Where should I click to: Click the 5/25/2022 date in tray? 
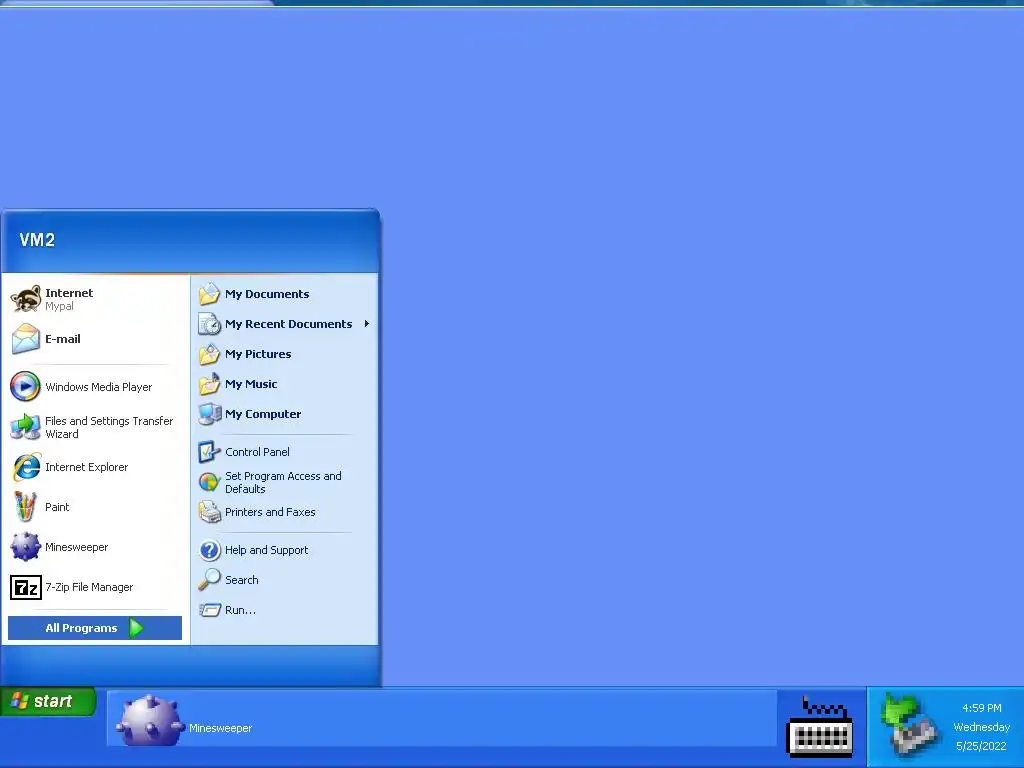pyautogui.click(x=982, y=746)
